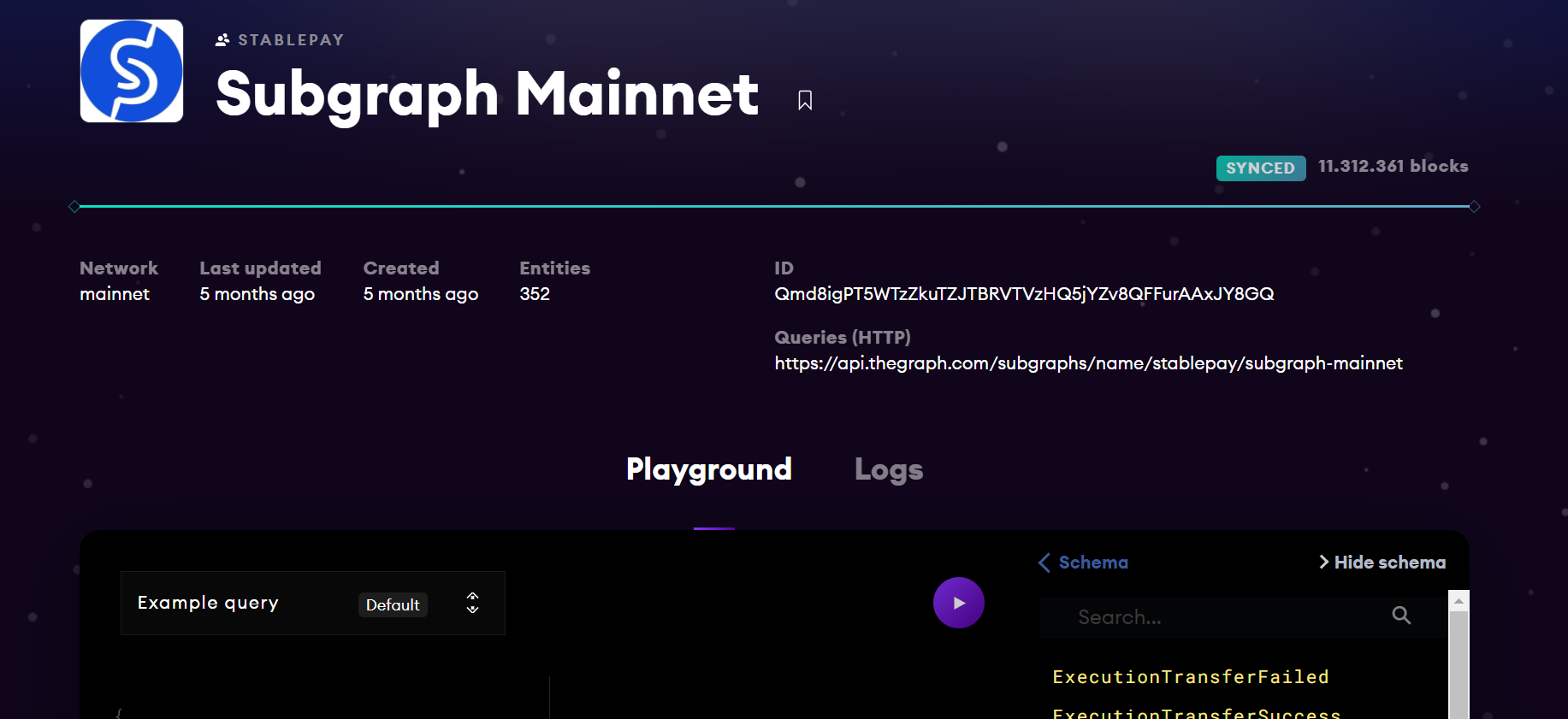Click the sync progress bar
The height and width of the screenshot is (719, 1568).
click(774, 206)
